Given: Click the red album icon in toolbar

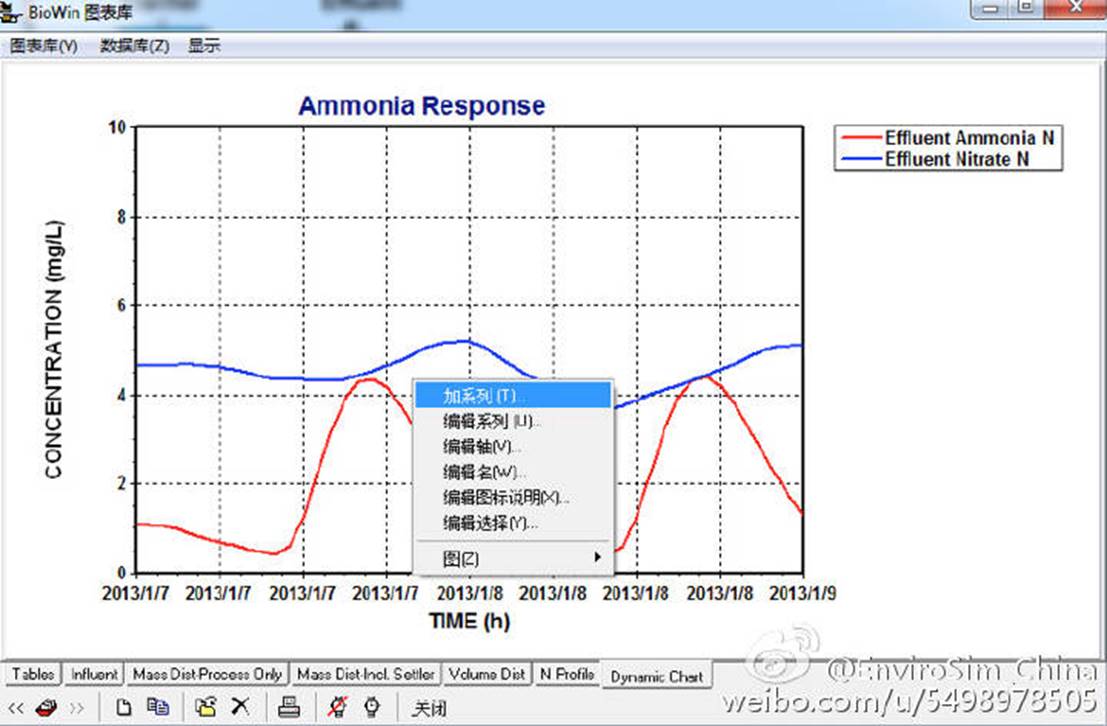Looking at the screenshot, I should point(46,708).
